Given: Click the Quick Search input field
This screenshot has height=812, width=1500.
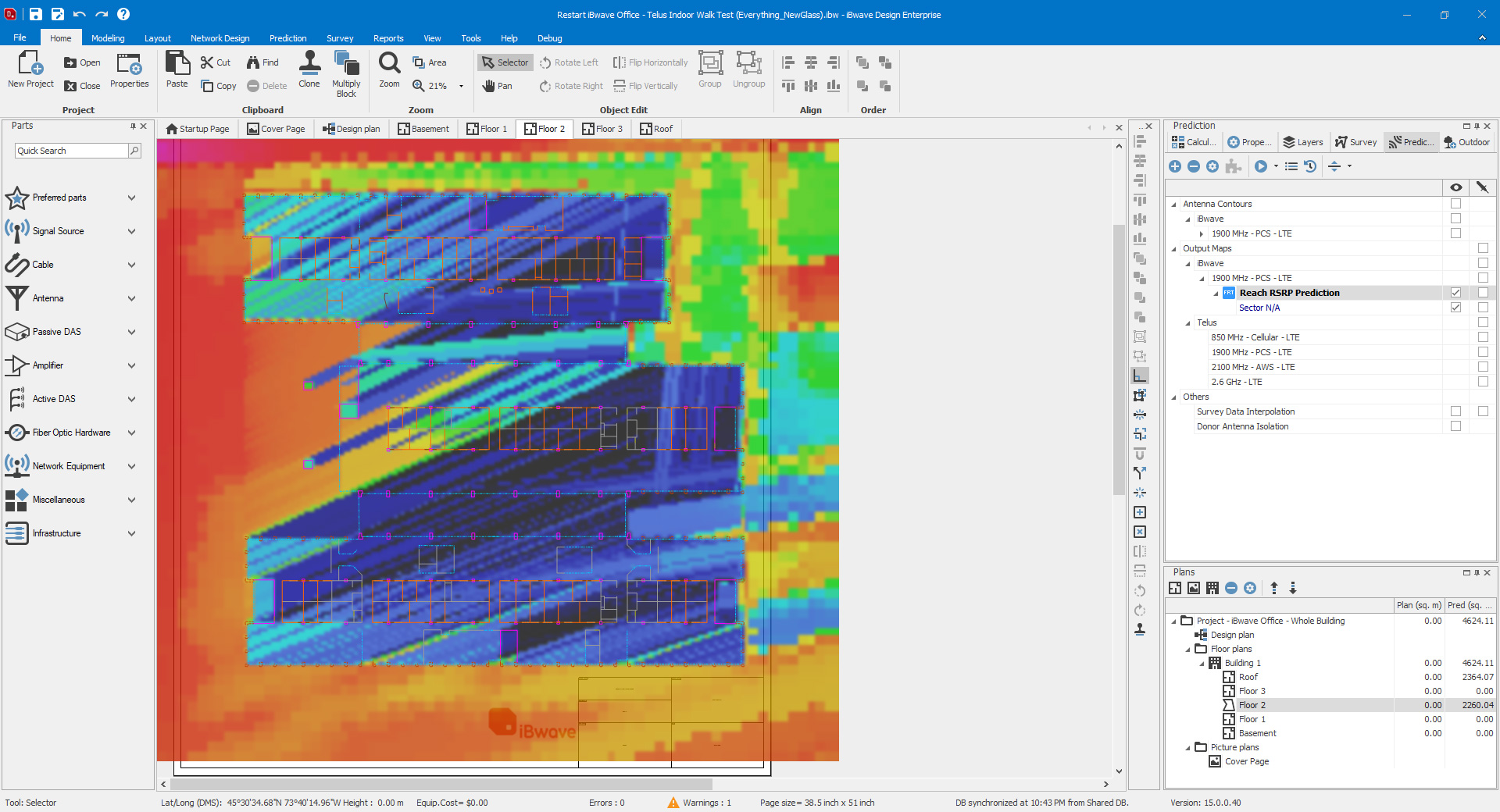Looking at the screenshot, I should pos(72,151).
